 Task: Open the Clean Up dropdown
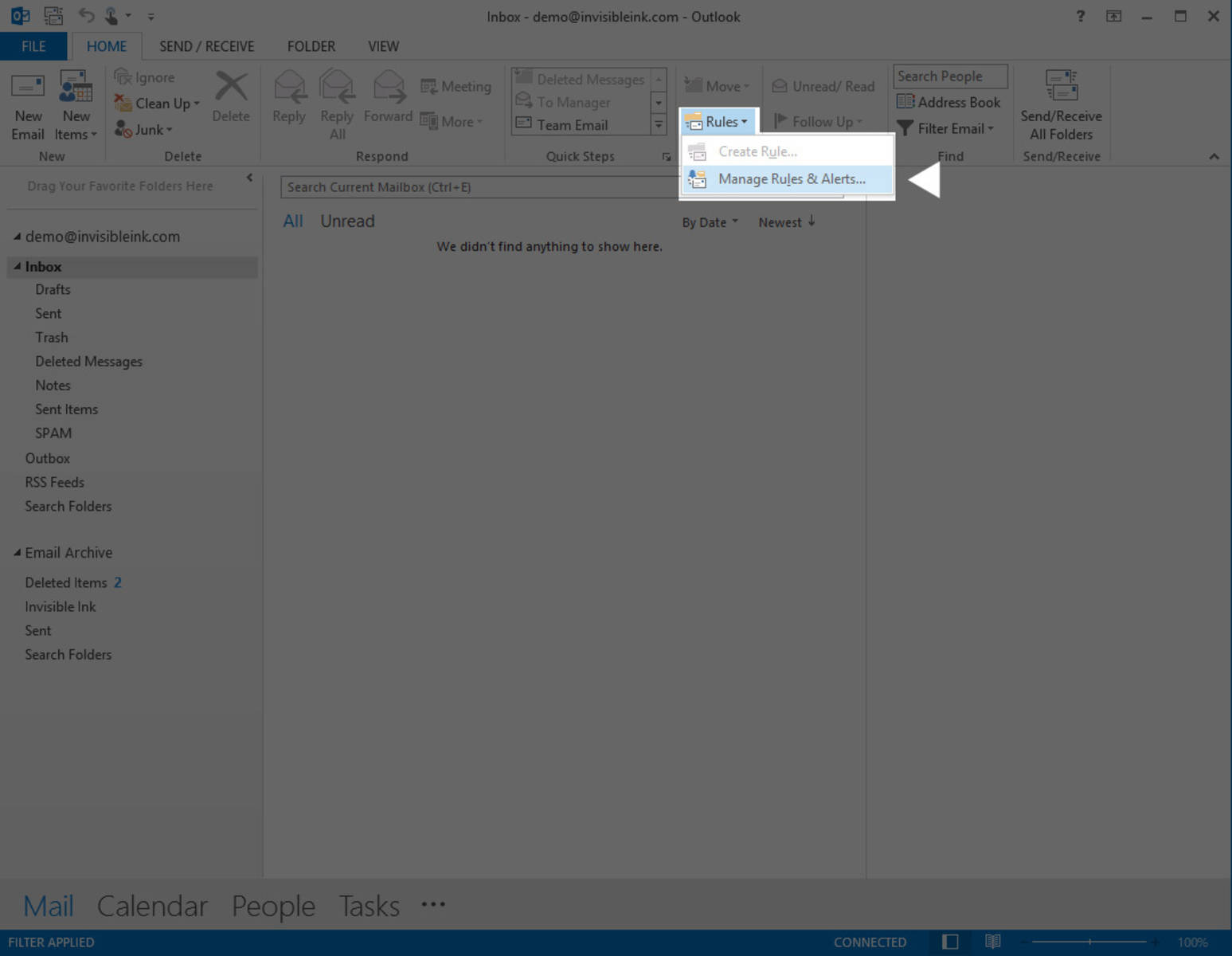157,104
